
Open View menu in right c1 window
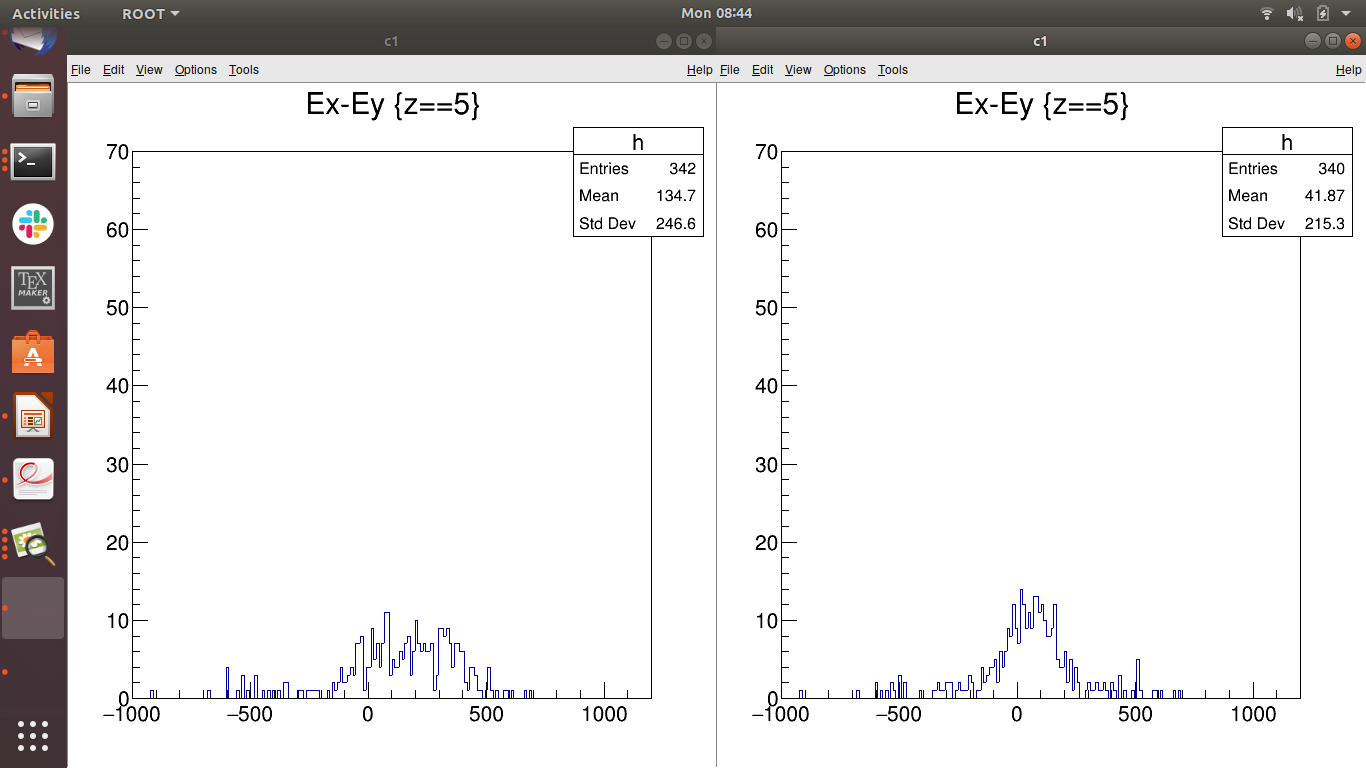[x=798, y=69]
